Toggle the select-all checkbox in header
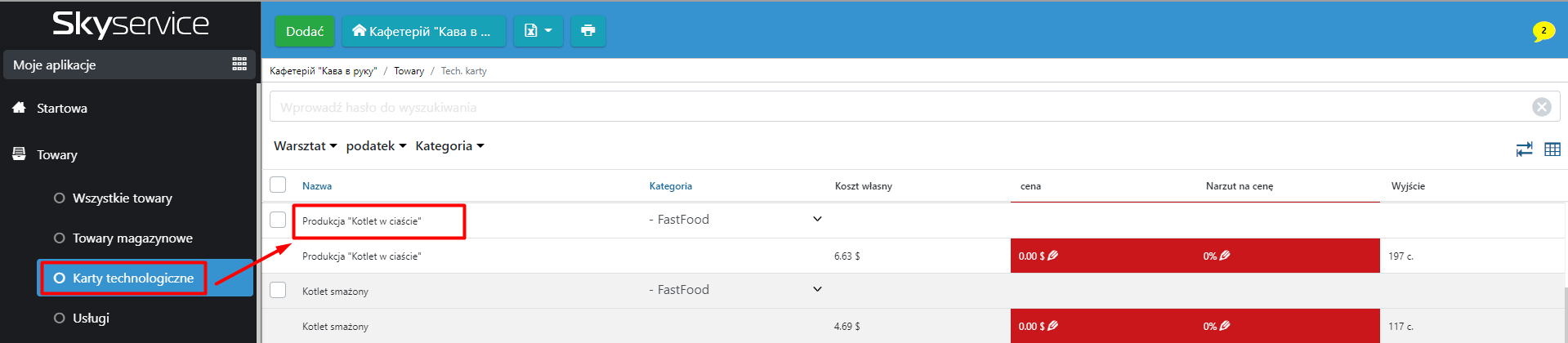The height and width of the screenshot is (343, 1568). click(278, 185)
